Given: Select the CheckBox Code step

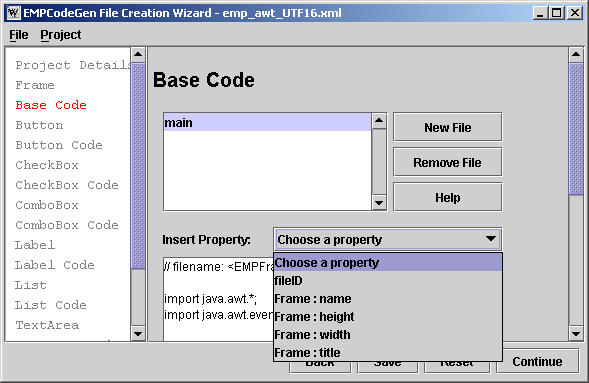Looking at the screenshot, I should click(x=67, y=185).
